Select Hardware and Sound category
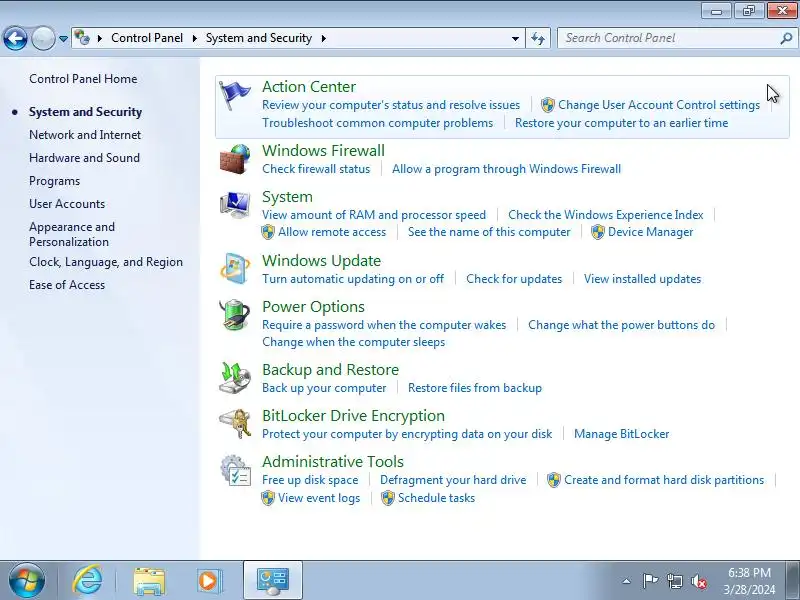This screenshot has height=600, width=800. click(84, 158)
